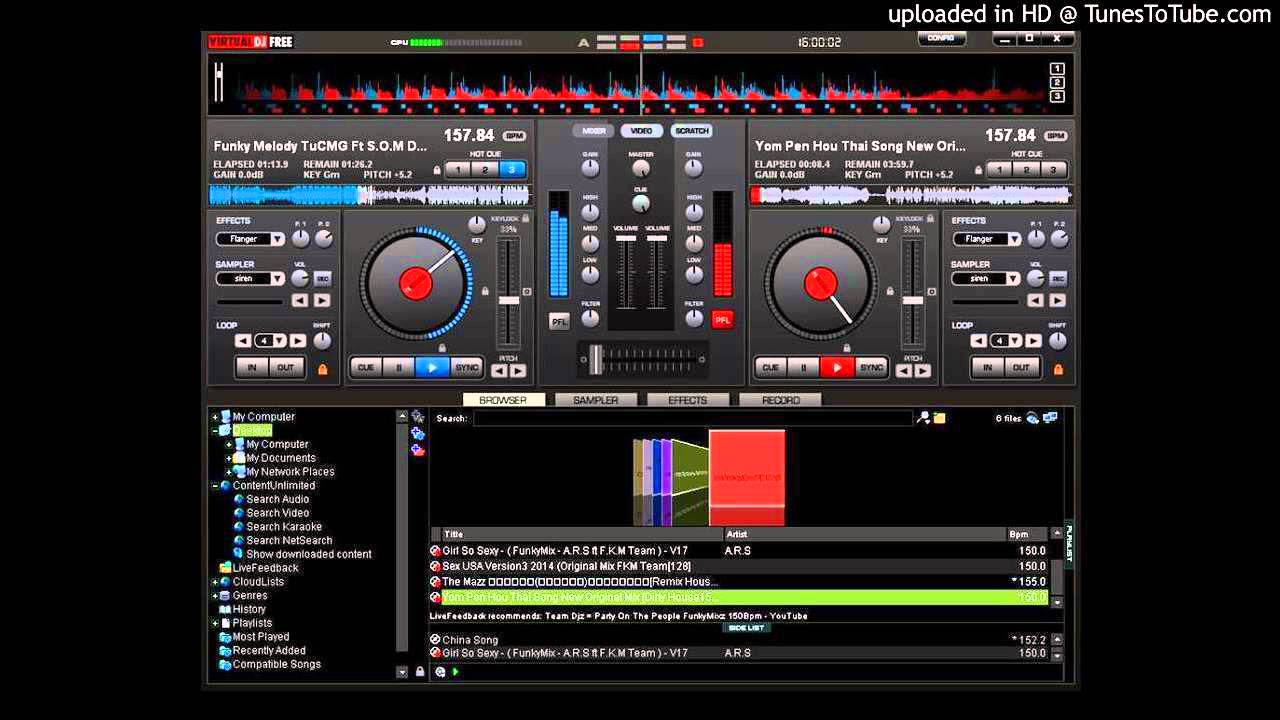Screen dimensions: 1280x720
Task: Show the Scratch mixer panel
Action: click(691, 131)
